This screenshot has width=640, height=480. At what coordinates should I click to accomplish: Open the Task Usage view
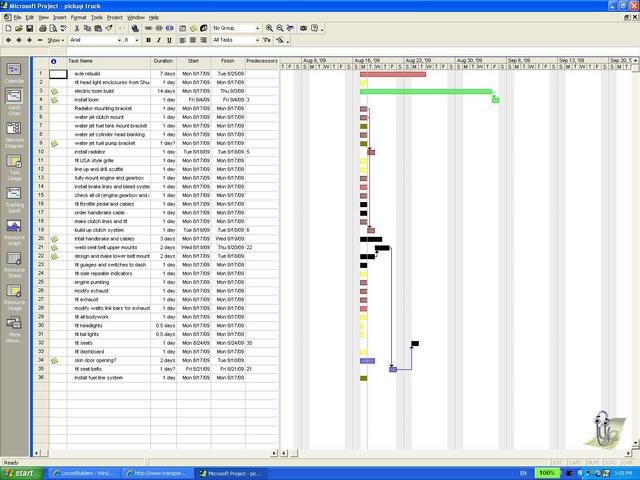[15, 165]
